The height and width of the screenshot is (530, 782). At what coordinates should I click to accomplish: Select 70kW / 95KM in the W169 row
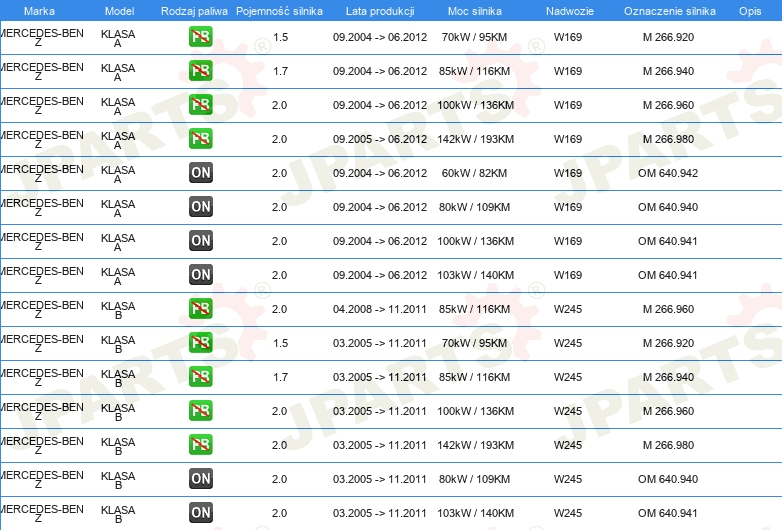click(474, 37)
